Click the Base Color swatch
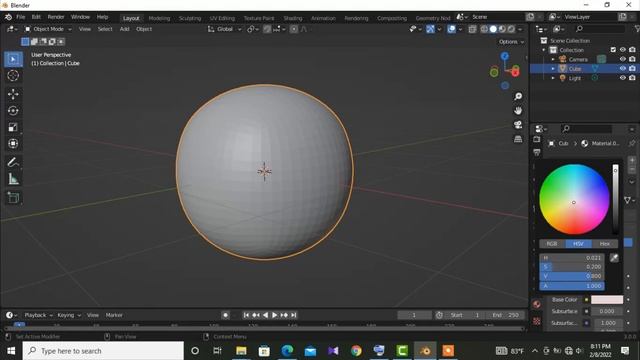 point(607,300)
